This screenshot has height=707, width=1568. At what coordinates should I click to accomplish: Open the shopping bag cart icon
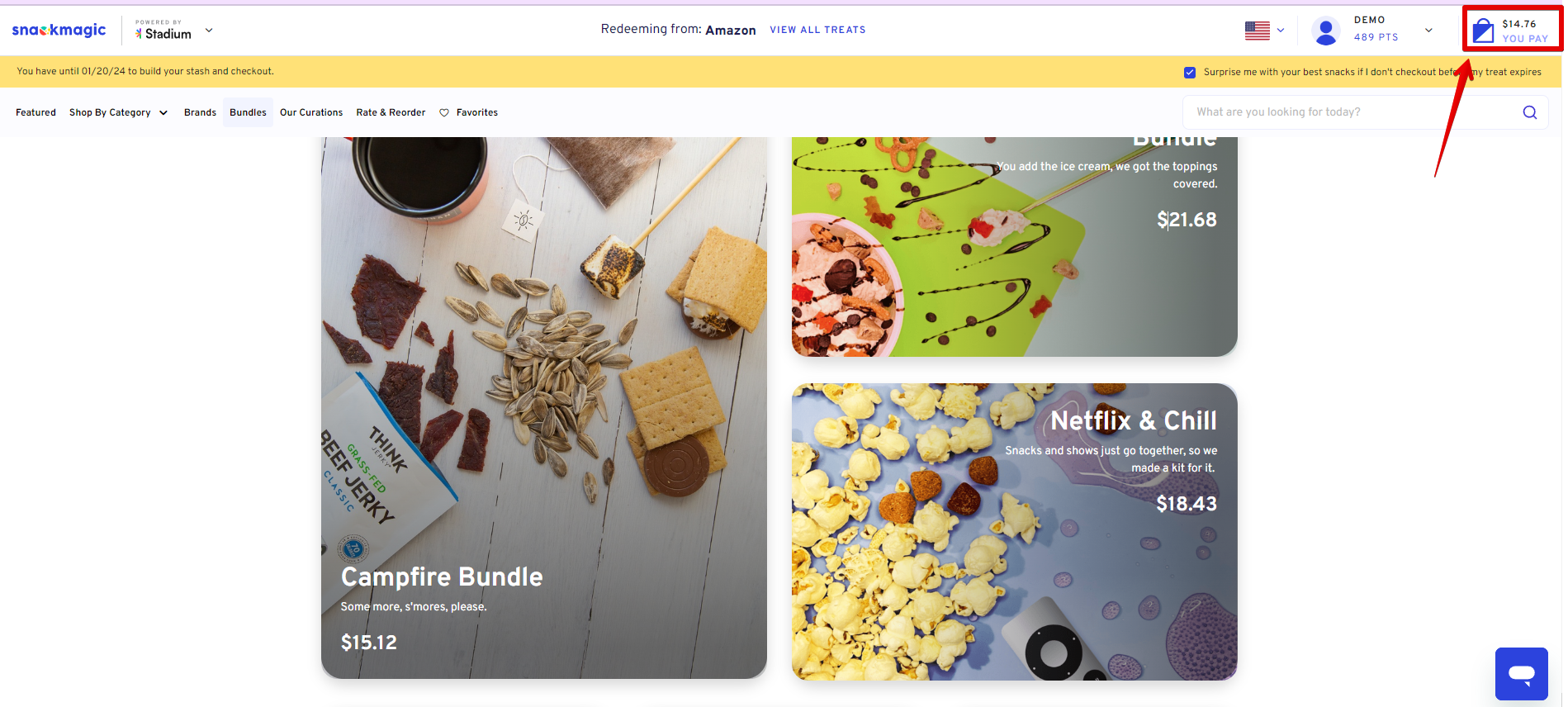(1483, 31)
